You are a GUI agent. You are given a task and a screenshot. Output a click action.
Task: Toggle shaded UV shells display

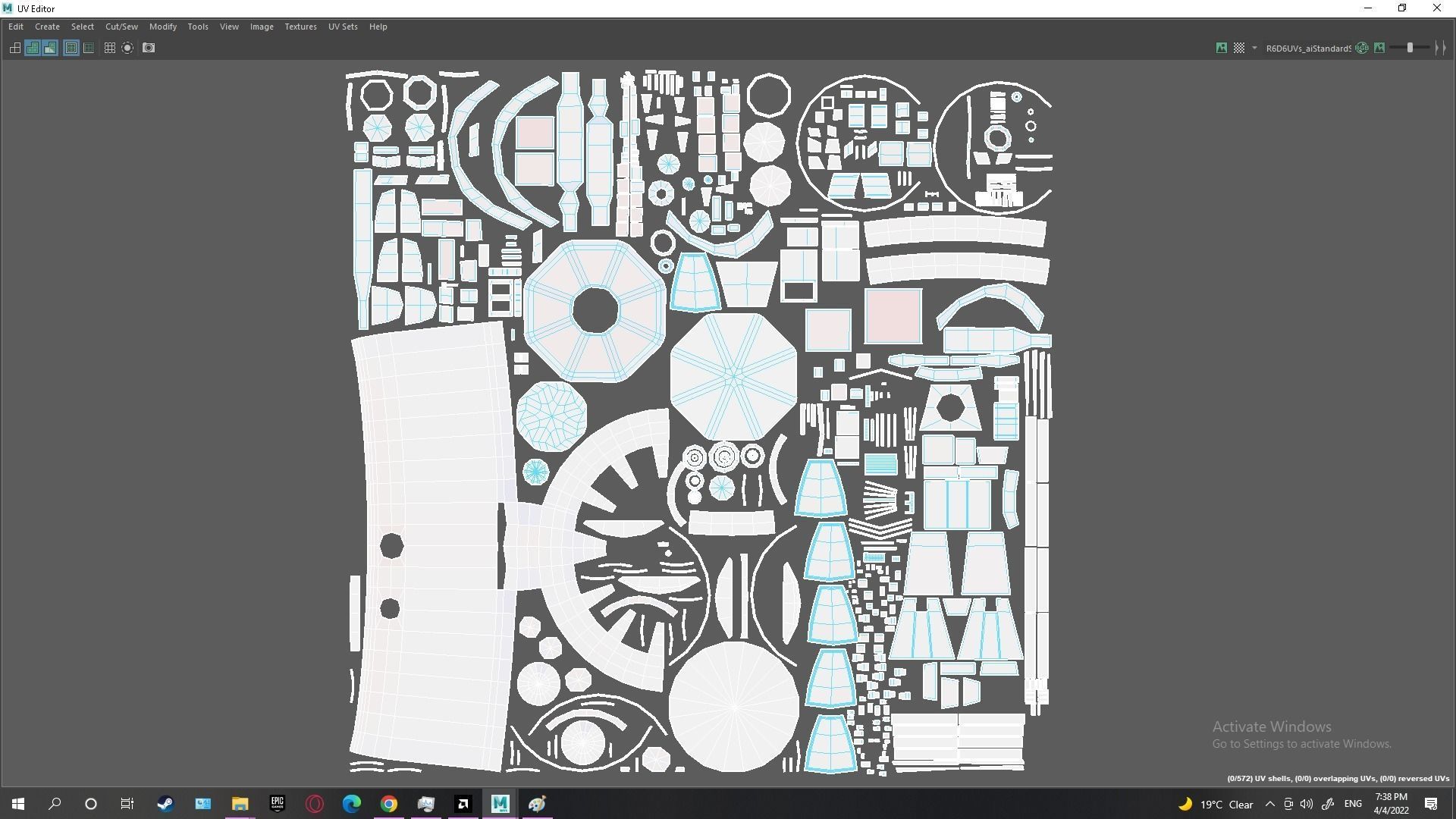33,48
